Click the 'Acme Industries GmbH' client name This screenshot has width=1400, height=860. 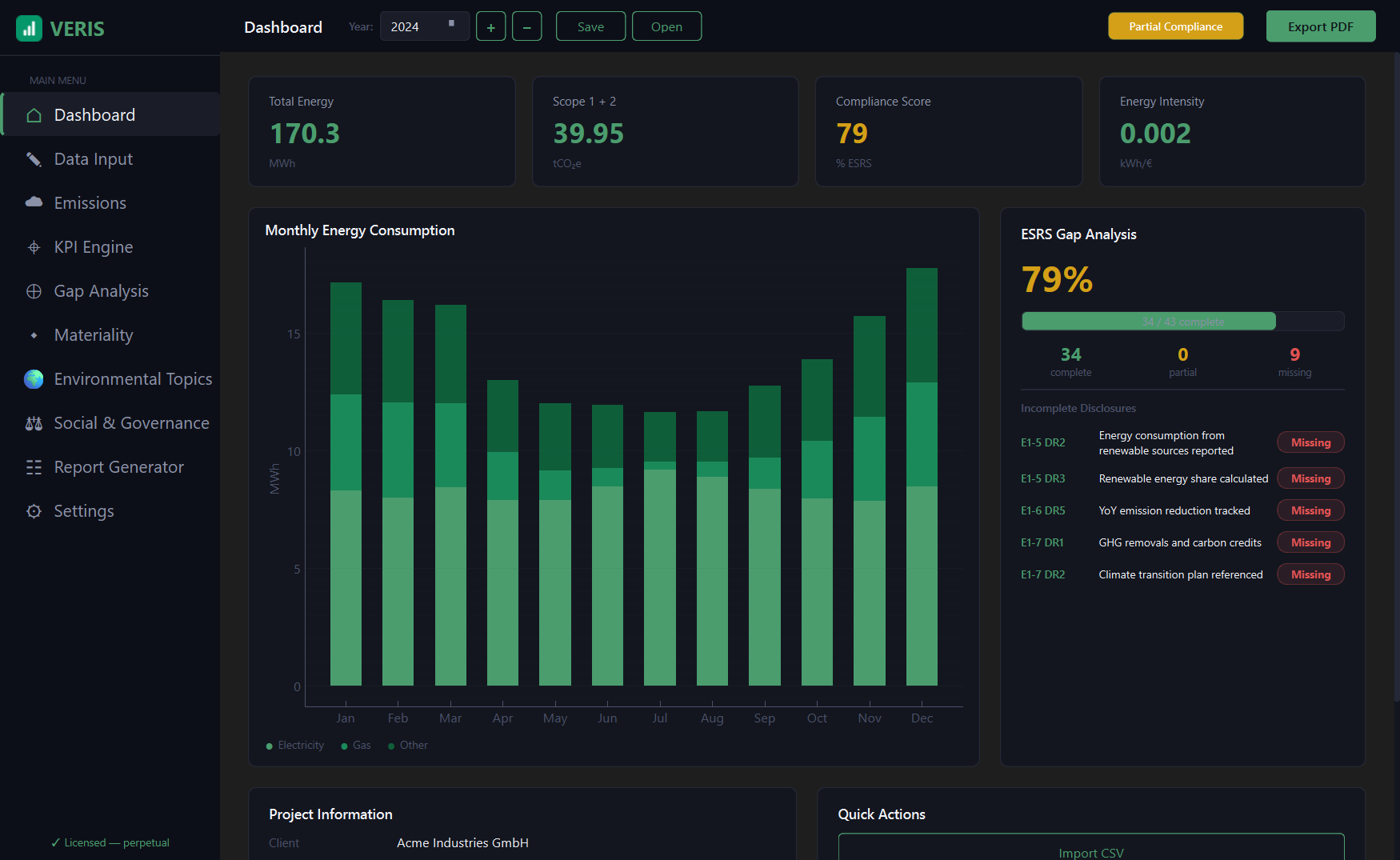[462, 843]
